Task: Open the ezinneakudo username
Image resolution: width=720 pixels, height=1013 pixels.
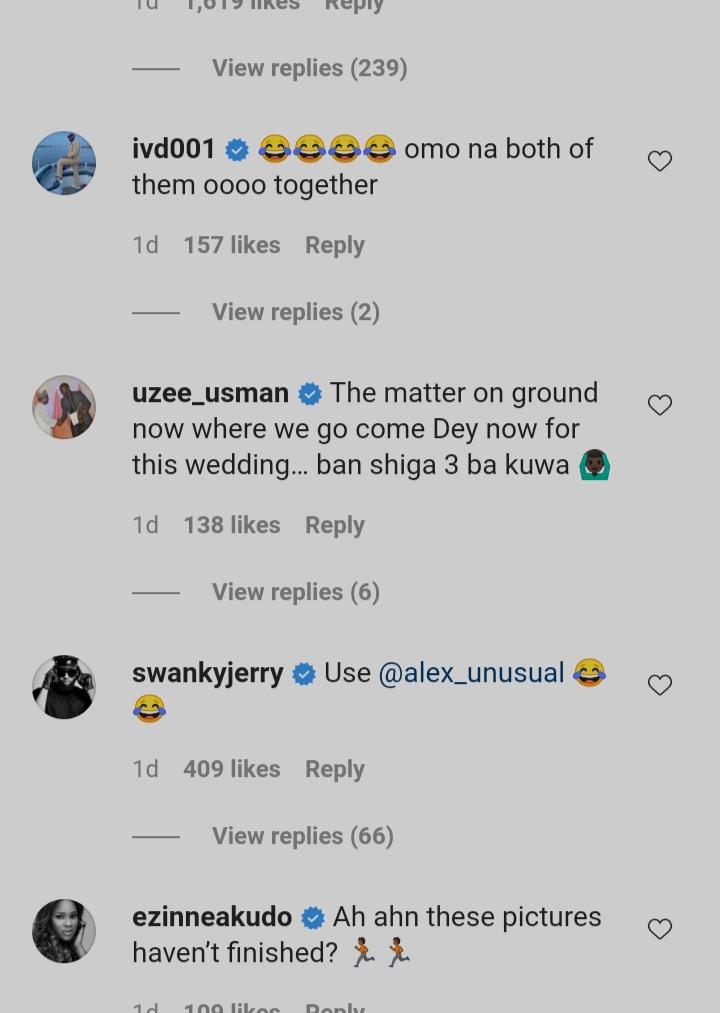Action: coord(212,917)
